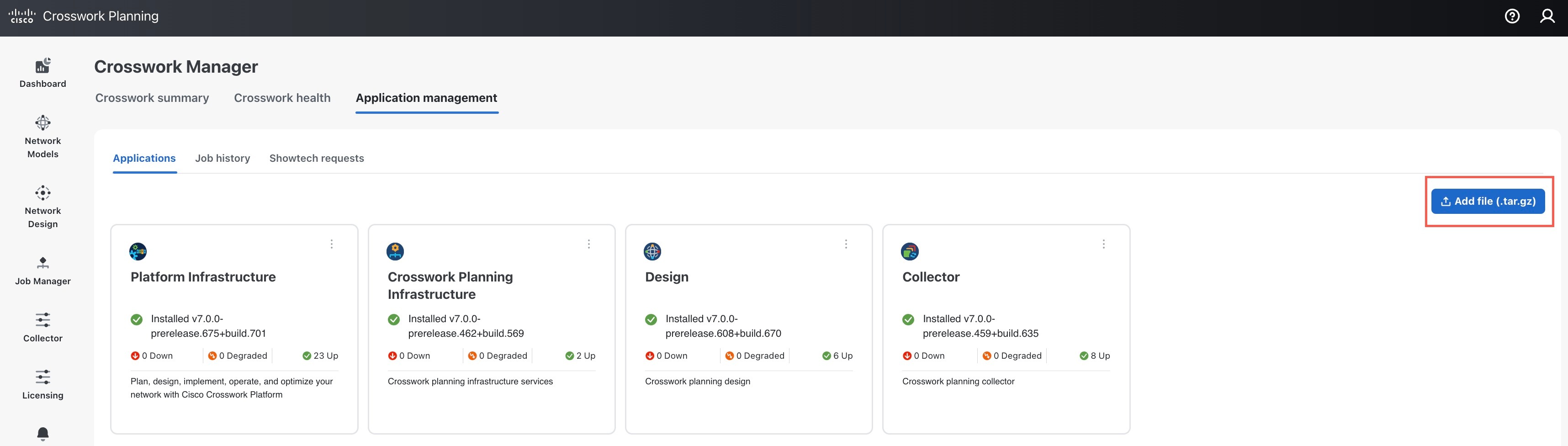Click Platform Infrastructure card title
1568x446 pixels.
(x=203, y=277)
